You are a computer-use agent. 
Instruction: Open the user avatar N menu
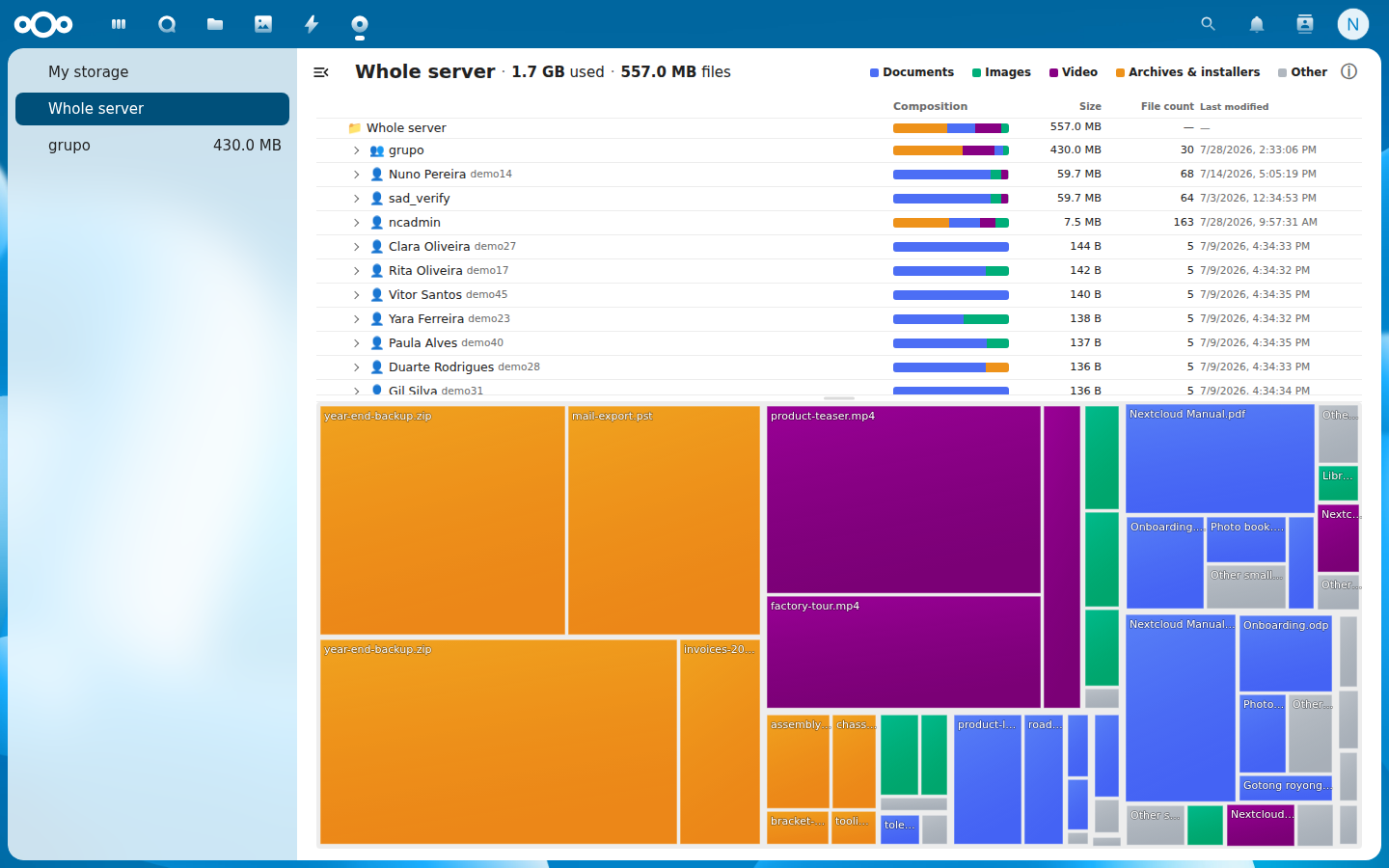click(x=1352, y=24)
